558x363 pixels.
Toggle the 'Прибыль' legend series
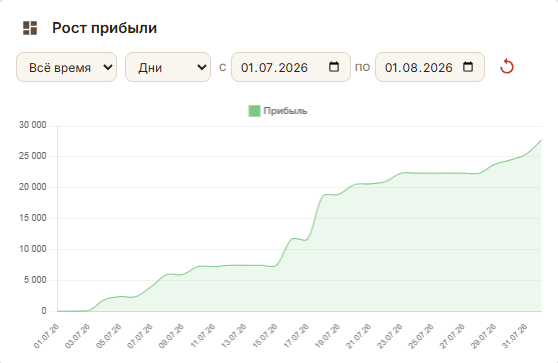click(x=278, y=111)
